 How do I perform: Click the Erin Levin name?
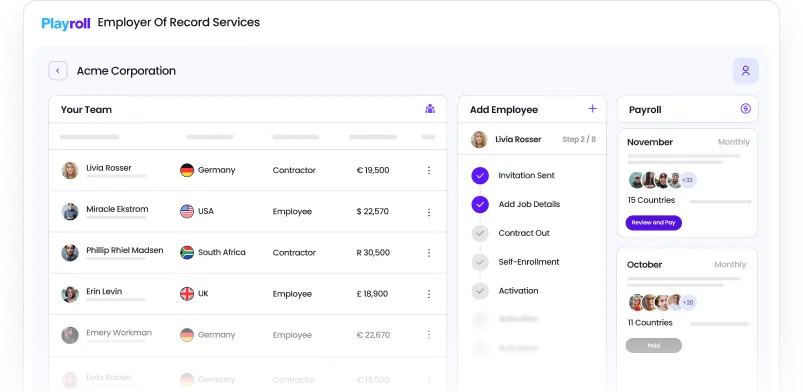click(104, 291)
